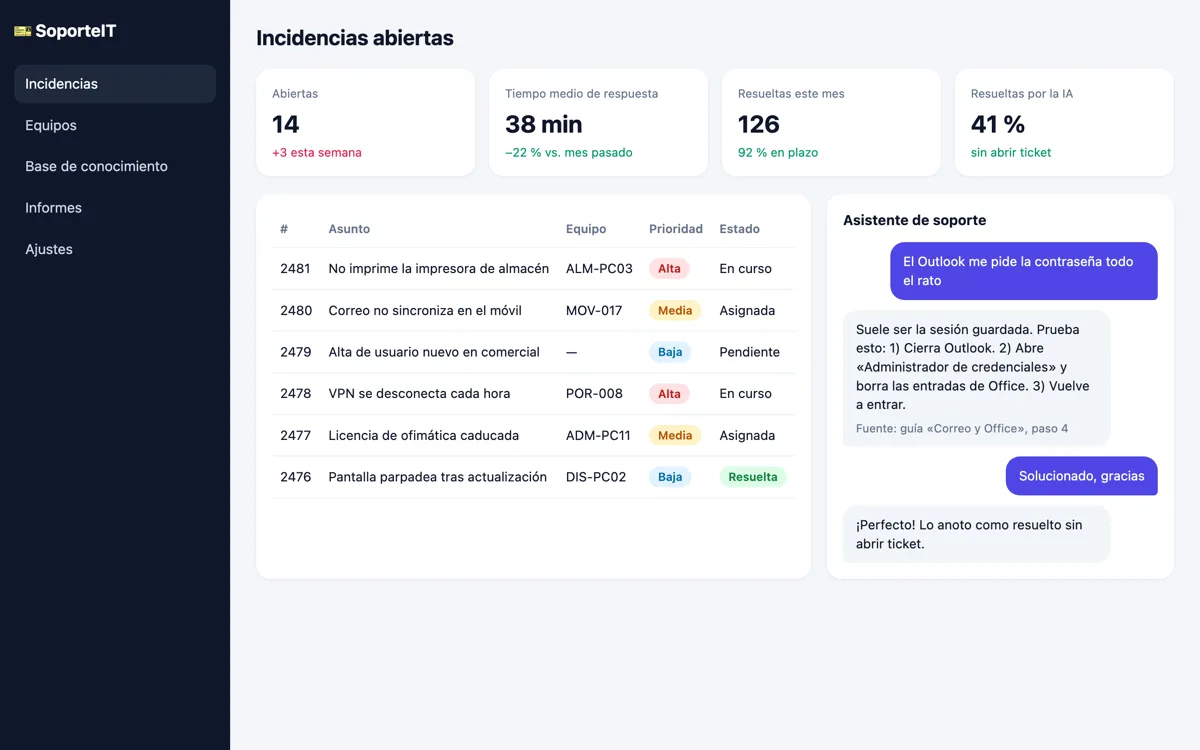
Task: Open Ajustes in the sidebar
Action: click(x=115, y=249)
